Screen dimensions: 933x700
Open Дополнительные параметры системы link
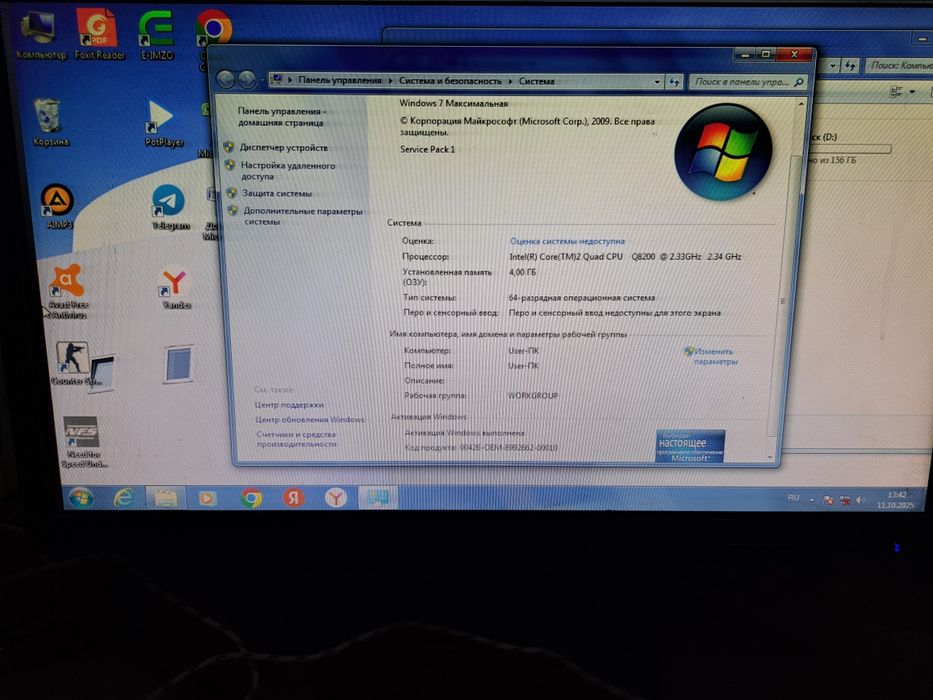[x=303, y=216]
